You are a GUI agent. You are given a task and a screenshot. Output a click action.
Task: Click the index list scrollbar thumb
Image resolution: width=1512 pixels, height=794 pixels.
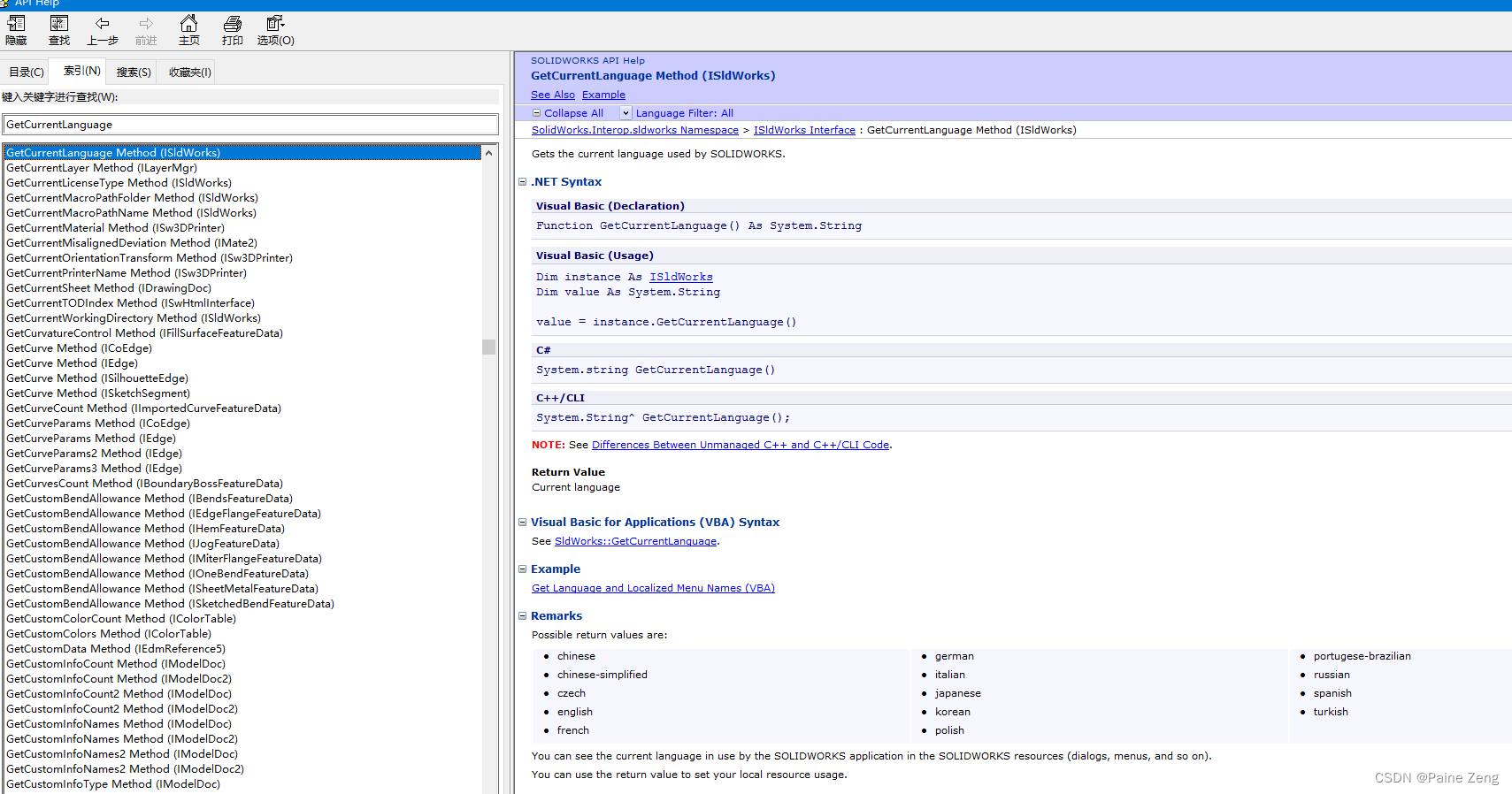(x=488, y=347)
